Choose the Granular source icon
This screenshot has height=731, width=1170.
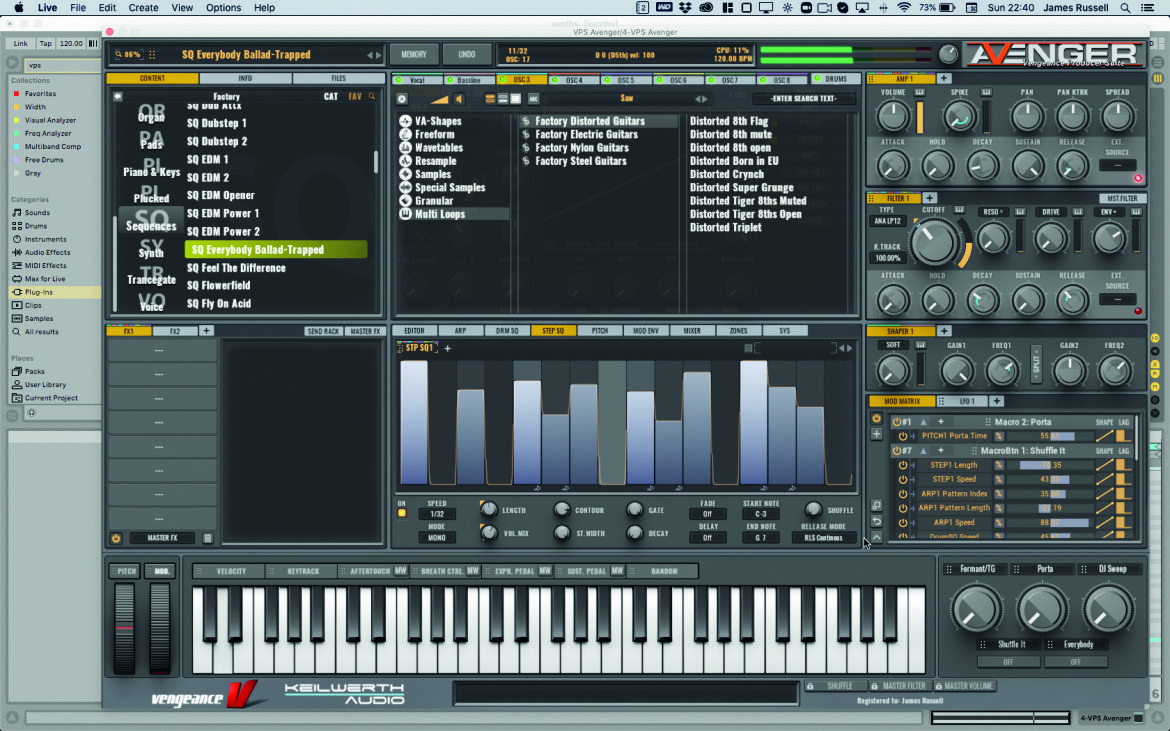(405, 201)
